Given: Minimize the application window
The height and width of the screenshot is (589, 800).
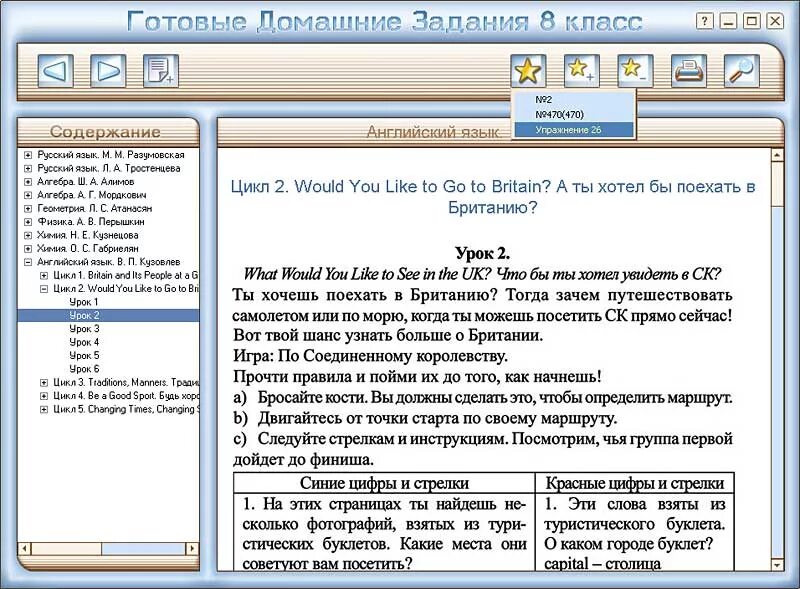Looking at the screenshot, I should point(728,21).
